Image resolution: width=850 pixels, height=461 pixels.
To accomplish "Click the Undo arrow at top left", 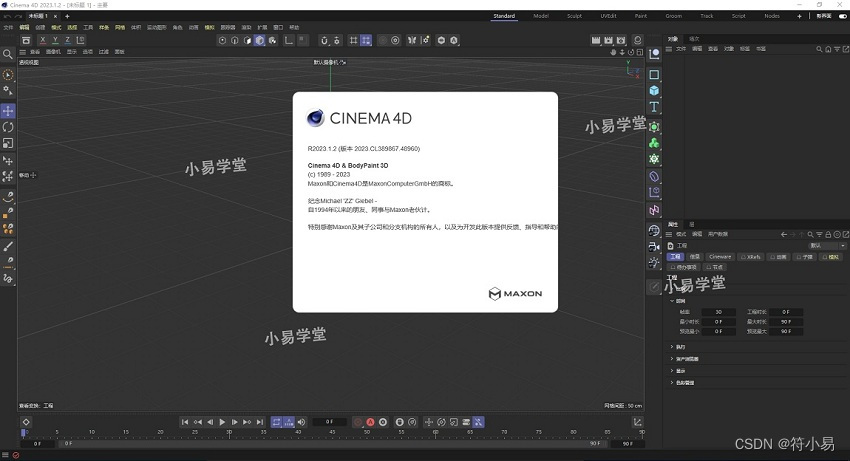I will 8,16.
